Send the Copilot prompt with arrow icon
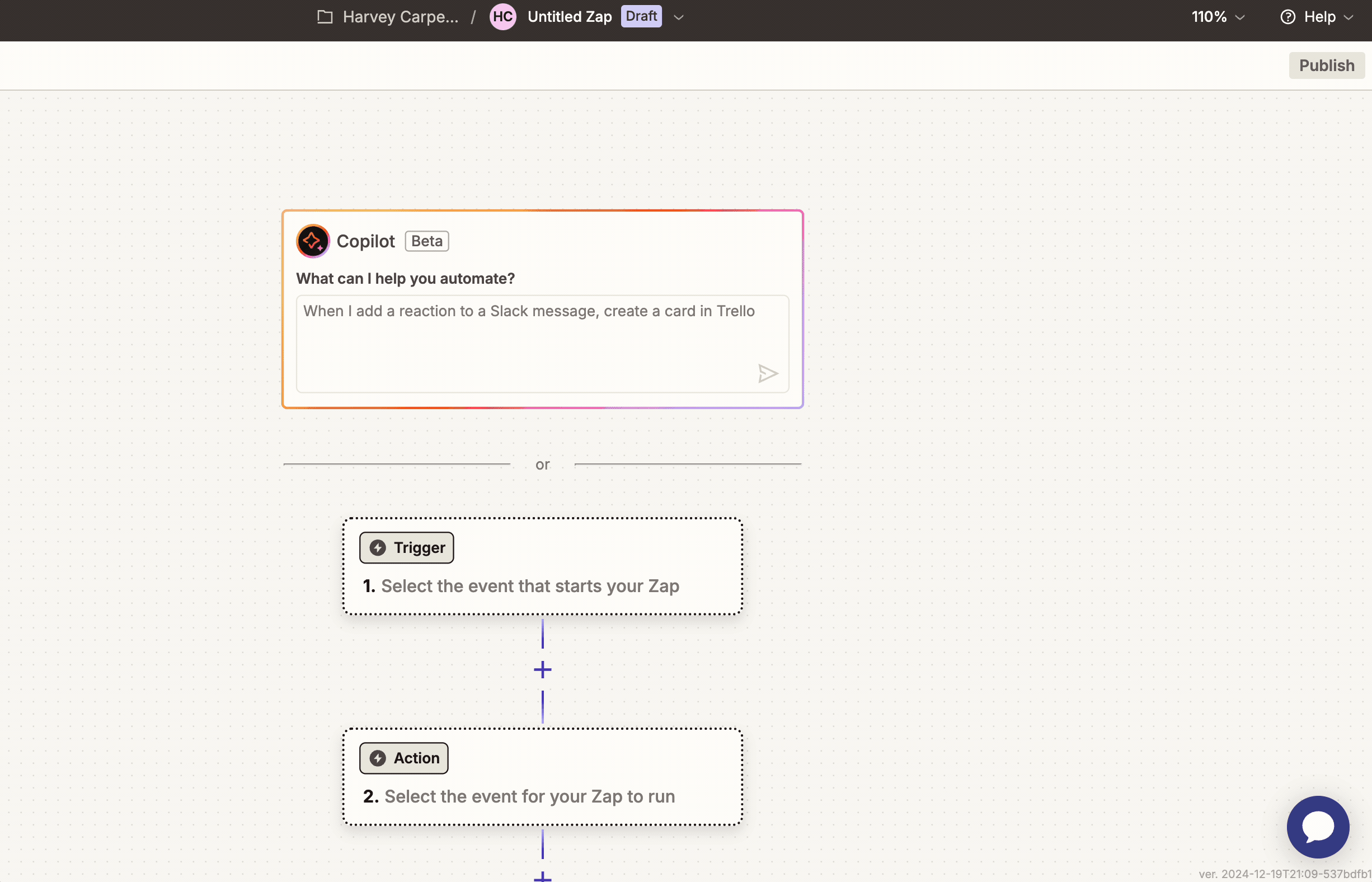Image resolution: width=1372 pixels, height=882 pixels. click(767, 373)
